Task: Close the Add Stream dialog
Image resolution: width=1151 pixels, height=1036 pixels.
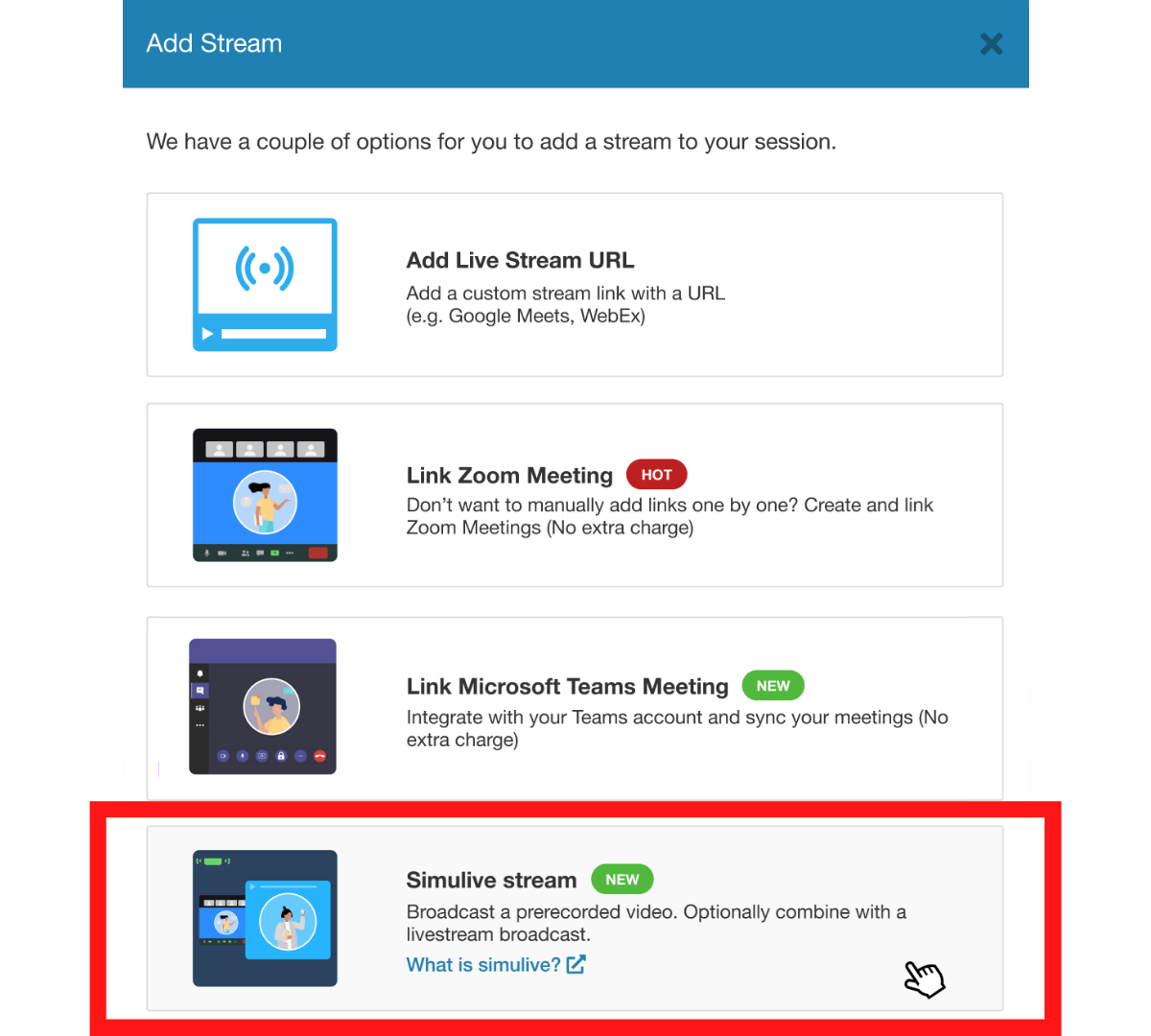Action: tap(991, 44)
